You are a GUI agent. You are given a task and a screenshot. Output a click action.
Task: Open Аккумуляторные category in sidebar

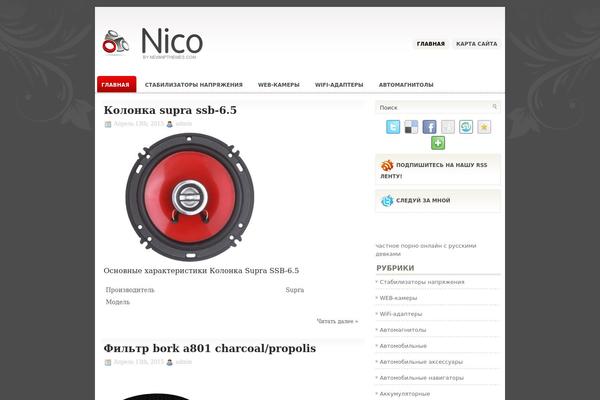coord(404,394)
